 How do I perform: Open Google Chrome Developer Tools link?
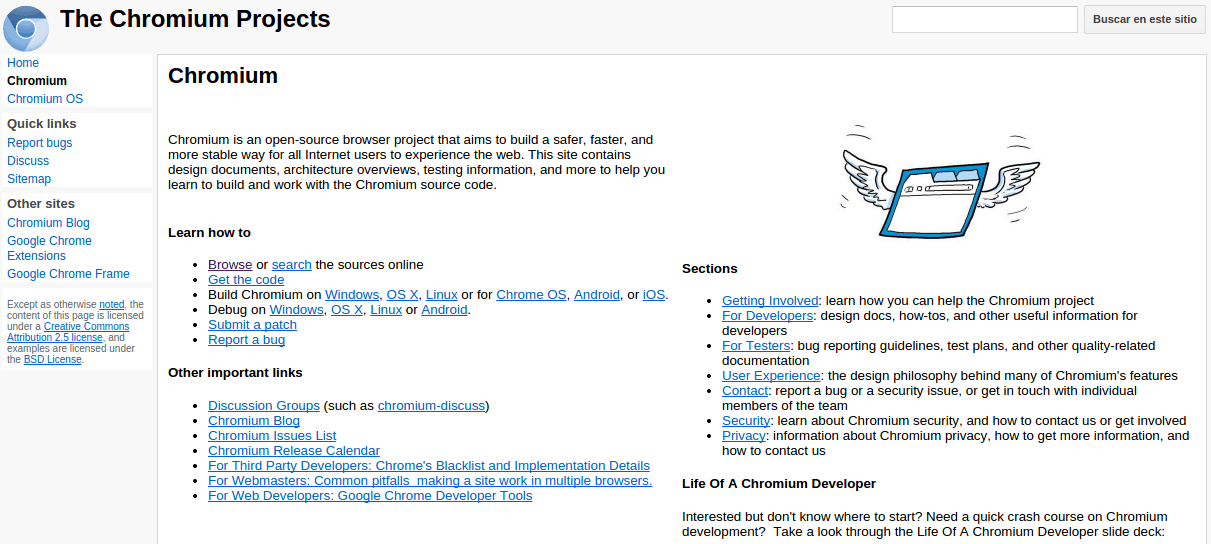tap(370, 496)
